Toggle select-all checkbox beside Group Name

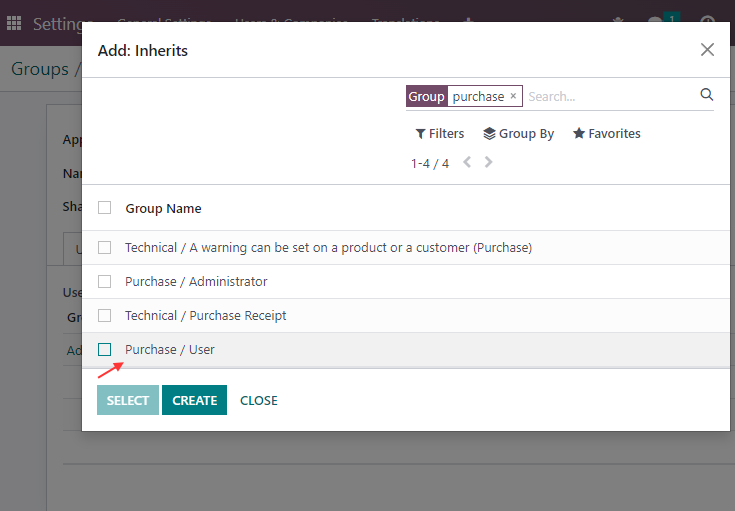[105, 208]
